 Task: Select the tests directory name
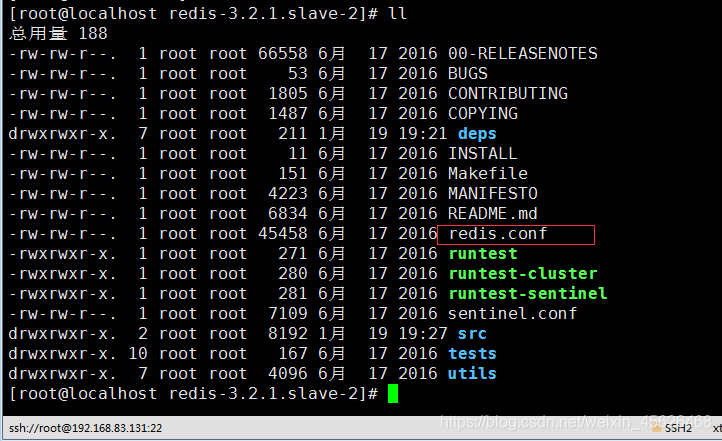point(472,354)
